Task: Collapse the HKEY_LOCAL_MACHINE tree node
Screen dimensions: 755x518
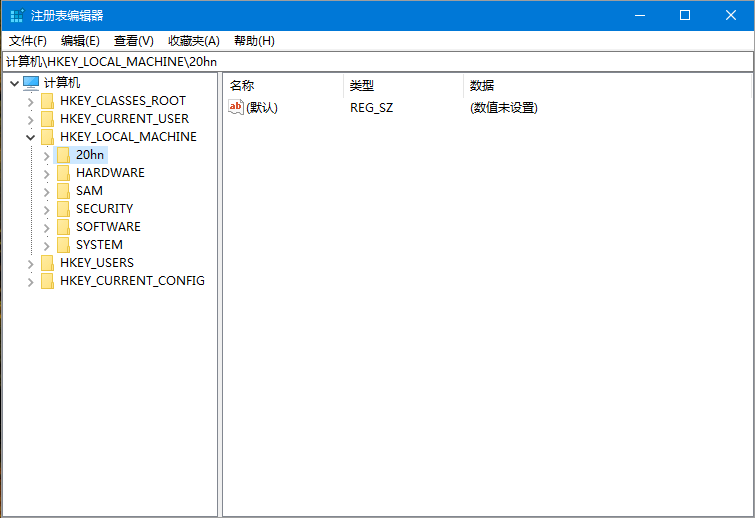Action: (x=30, y=137)
